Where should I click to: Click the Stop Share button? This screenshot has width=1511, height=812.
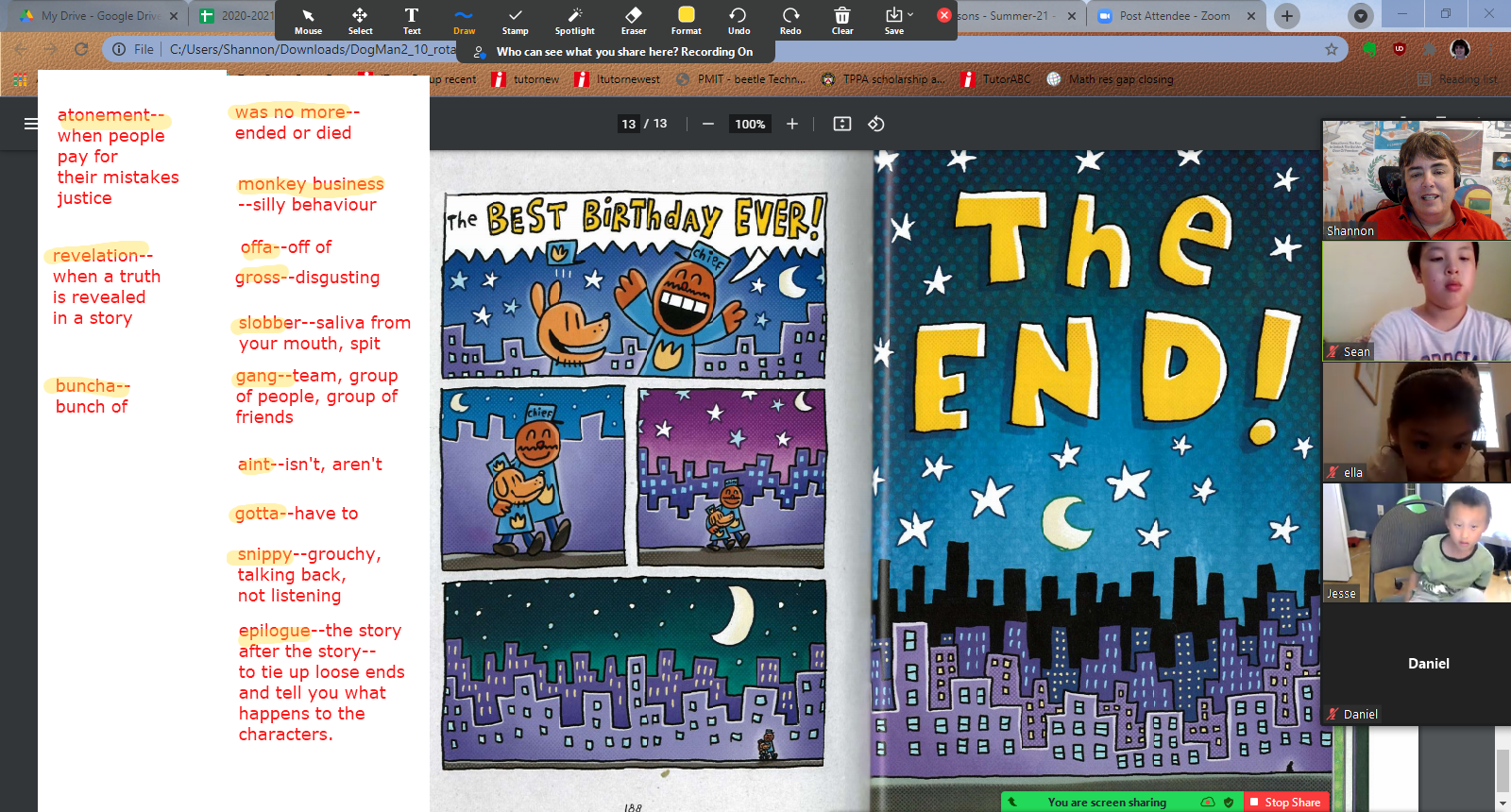(1287, 802)
